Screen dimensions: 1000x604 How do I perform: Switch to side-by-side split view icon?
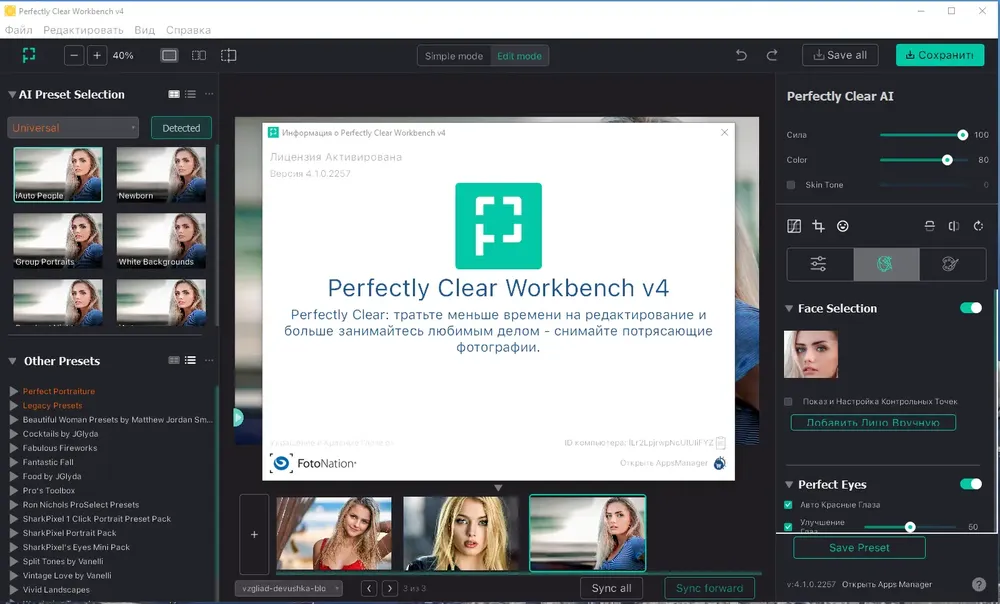(x=199, y=55)
